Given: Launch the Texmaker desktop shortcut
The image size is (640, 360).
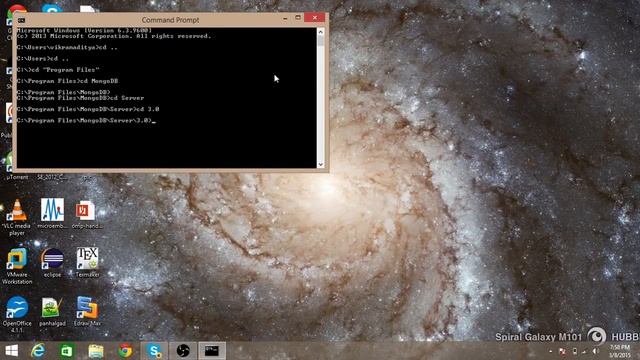Looking at the screenshot, I should pos(87,262).
